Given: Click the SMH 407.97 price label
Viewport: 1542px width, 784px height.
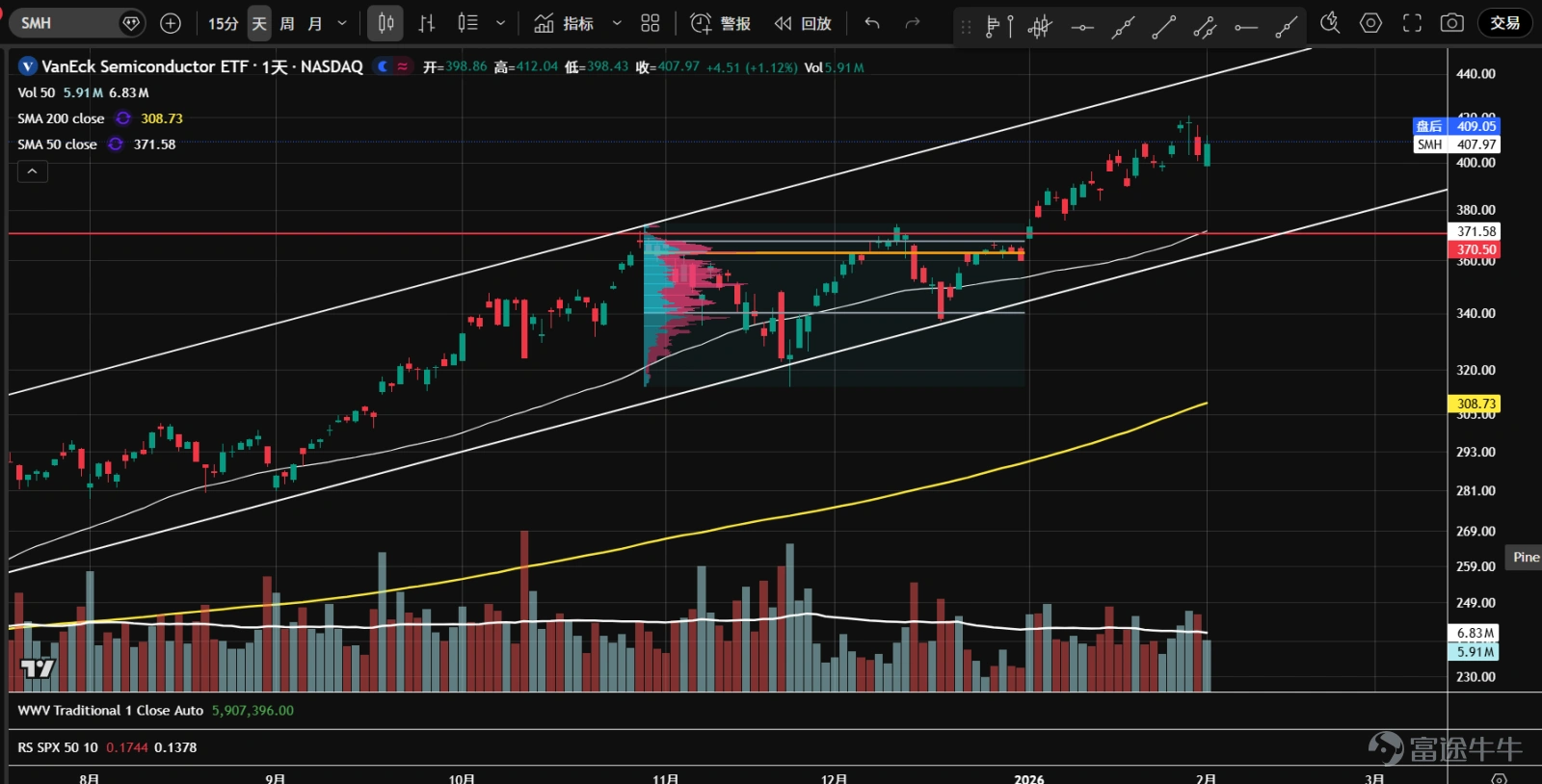Looking at the screenshot, I should (x=1456, y=144).
